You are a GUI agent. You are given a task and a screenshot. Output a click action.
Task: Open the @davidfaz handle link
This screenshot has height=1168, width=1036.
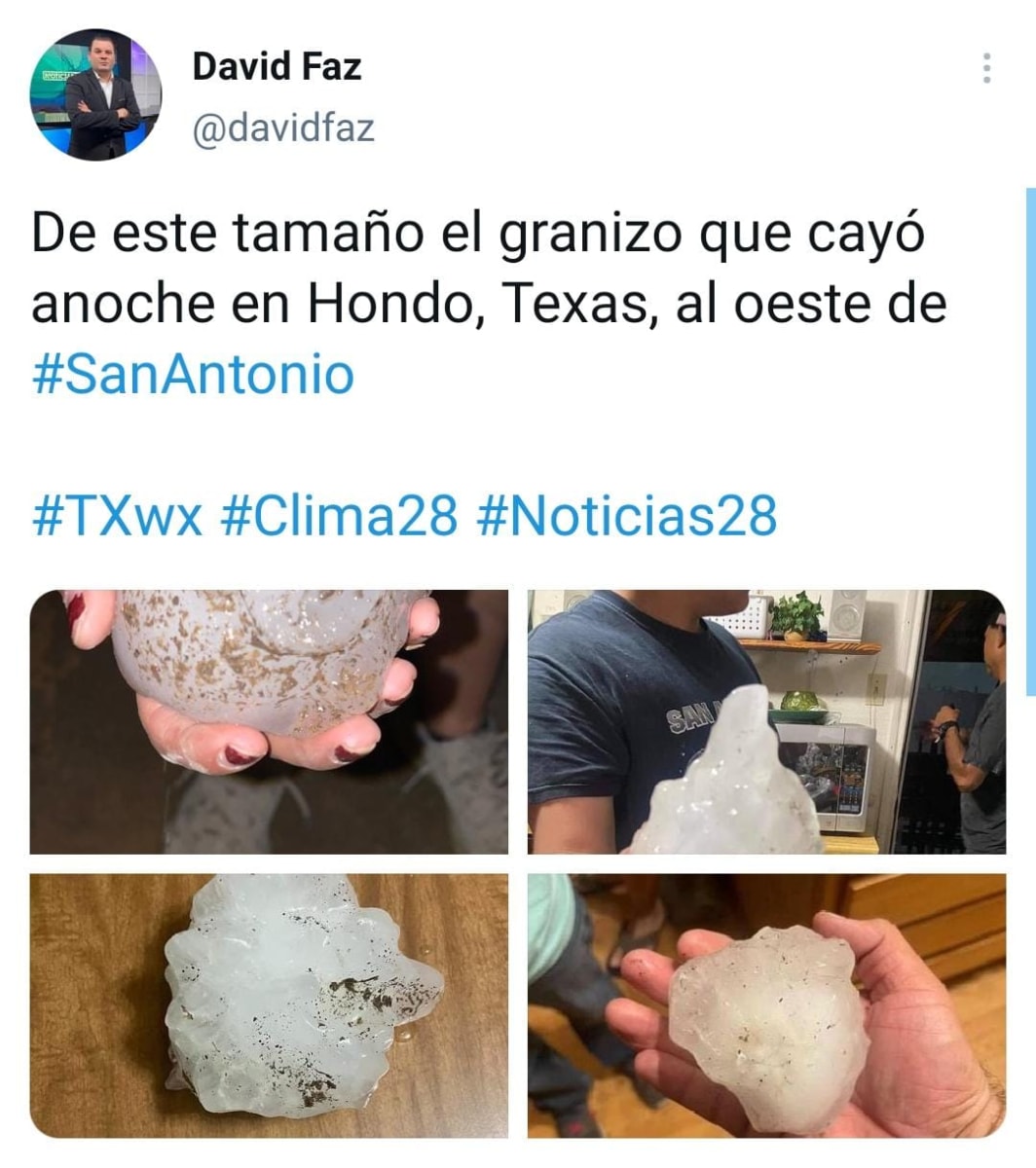[x=283, y=128]
